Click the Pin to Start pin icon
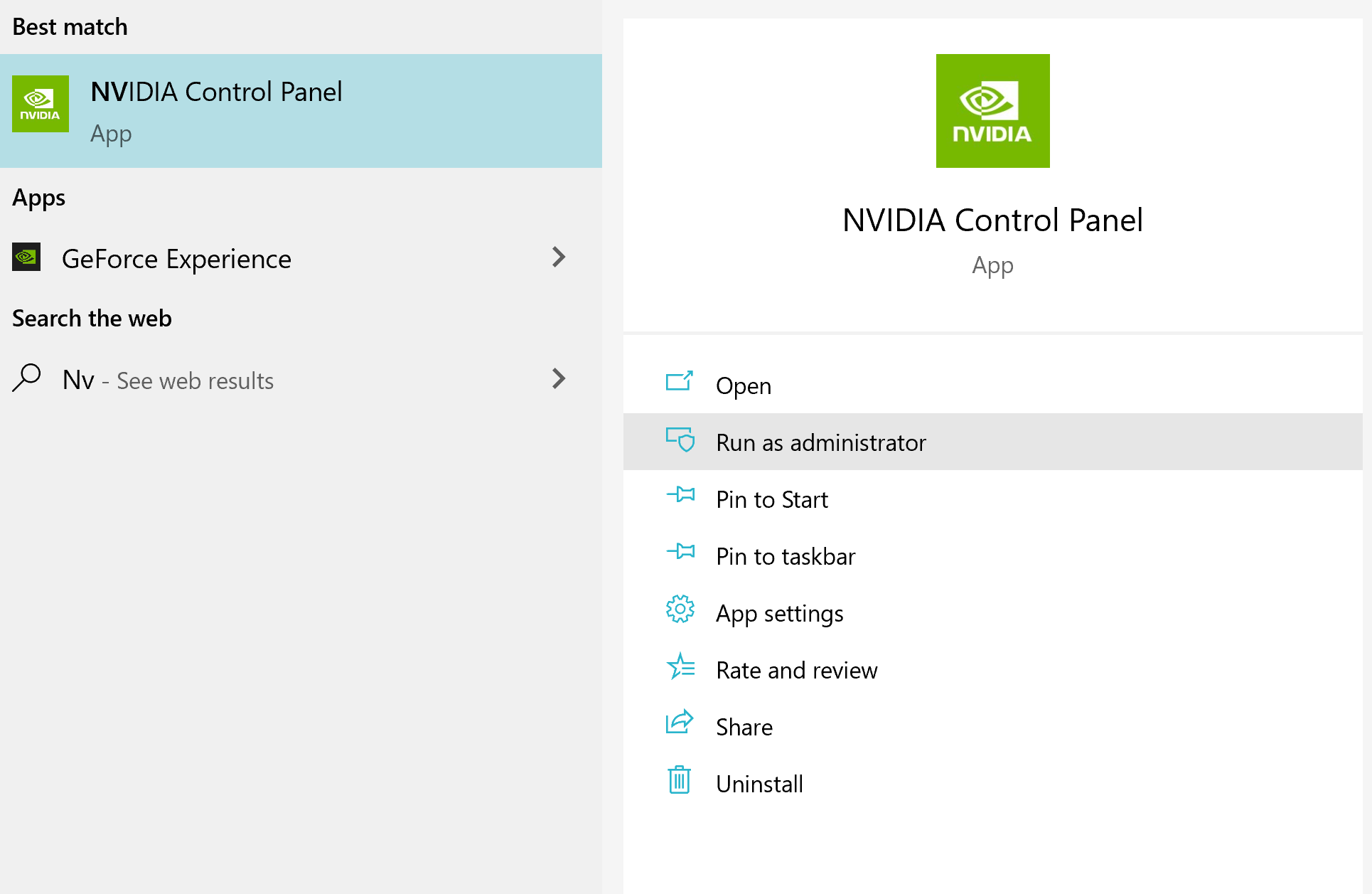Image resolution: width=1372 pixels, height=894 pixels. tap(681, 494)
